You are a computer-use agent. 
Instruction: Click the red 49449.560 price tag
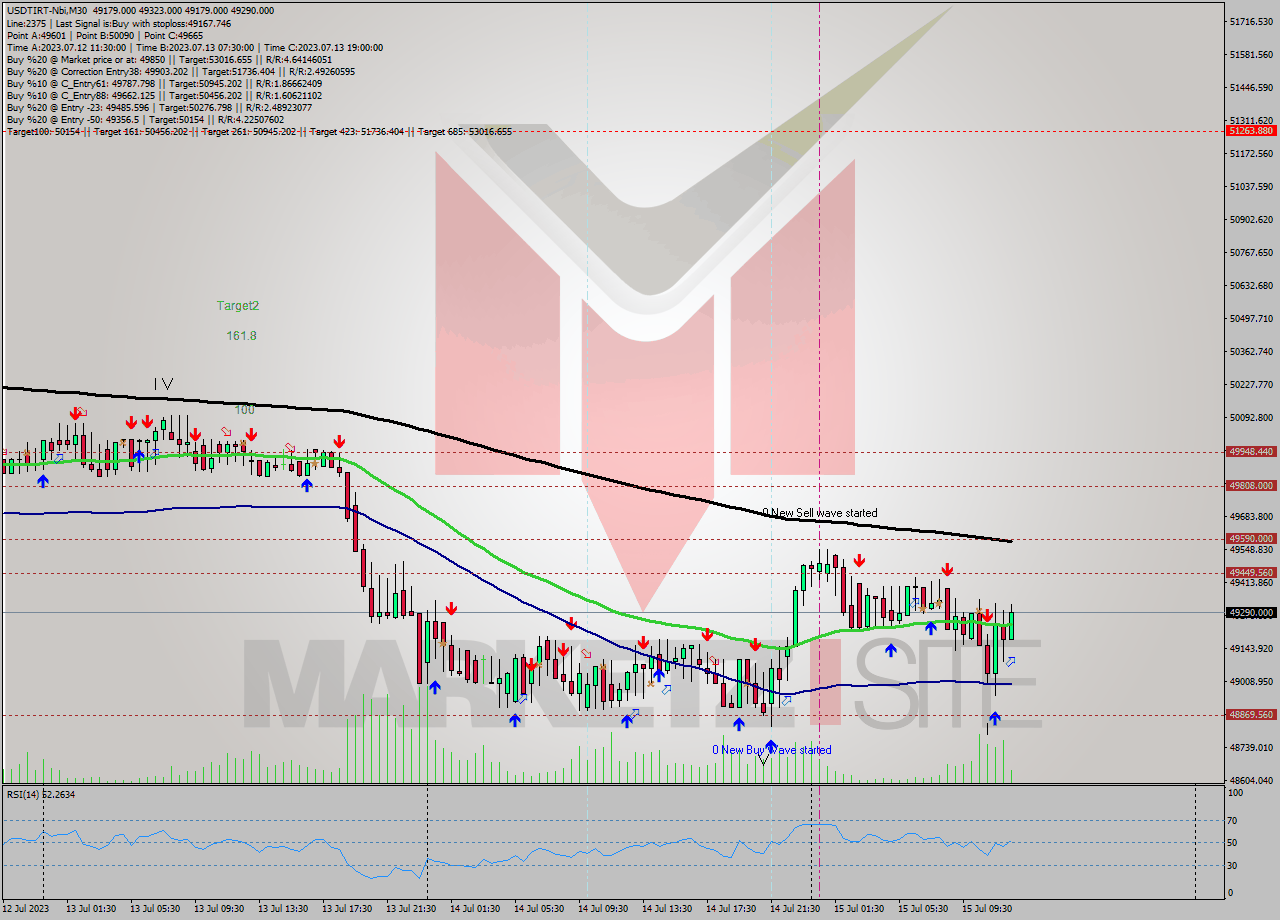click(x=1251, y=572)
